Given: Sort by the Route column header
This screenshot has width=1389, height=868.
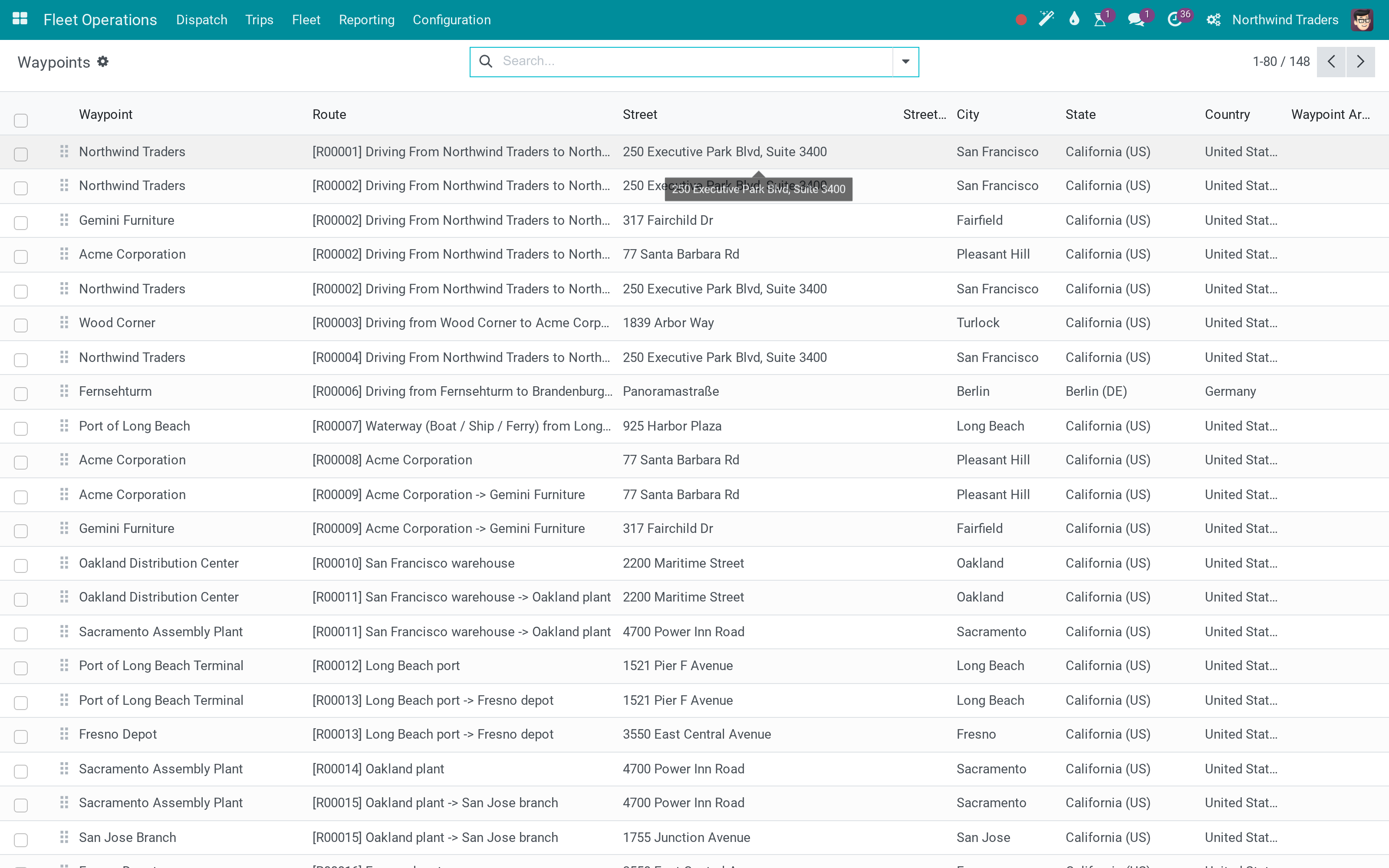Looking at the screenshot, I should click(329, 114).
